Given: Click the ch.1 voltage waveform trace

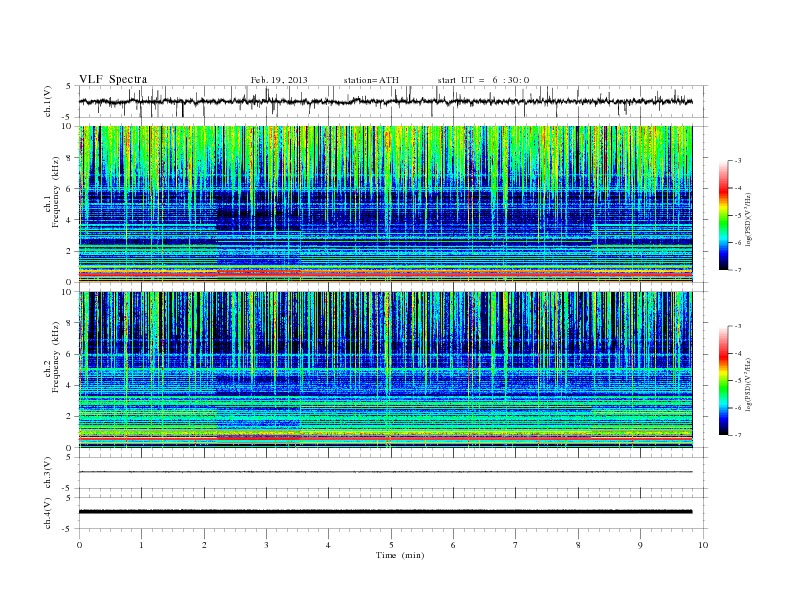Looking at the screenshot, I should pyautogui.click(x=386, y=101).
